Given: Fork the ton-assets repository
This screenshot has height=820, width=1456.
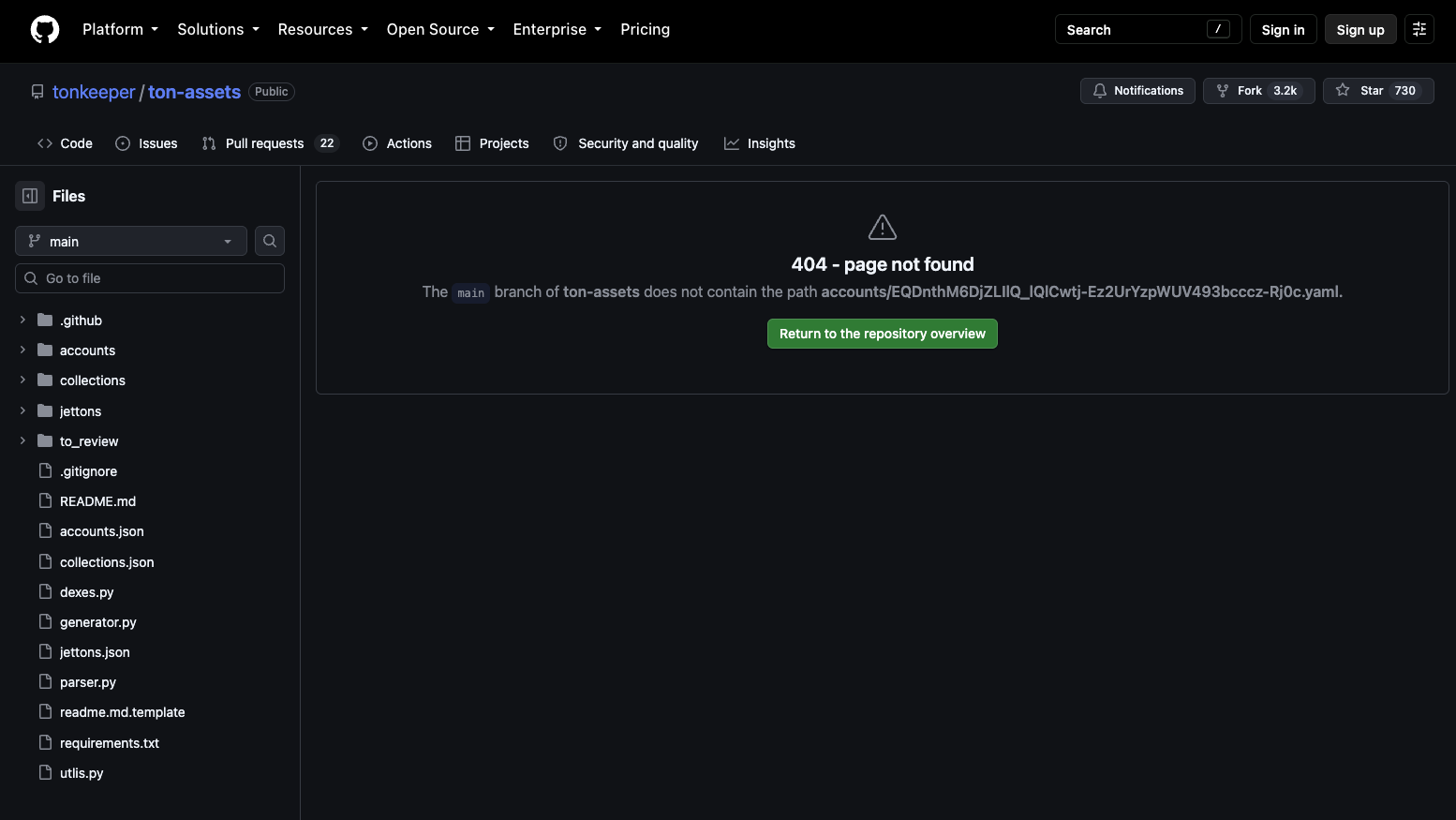Looking at the screenshot, I should [x=1258, y=91].
